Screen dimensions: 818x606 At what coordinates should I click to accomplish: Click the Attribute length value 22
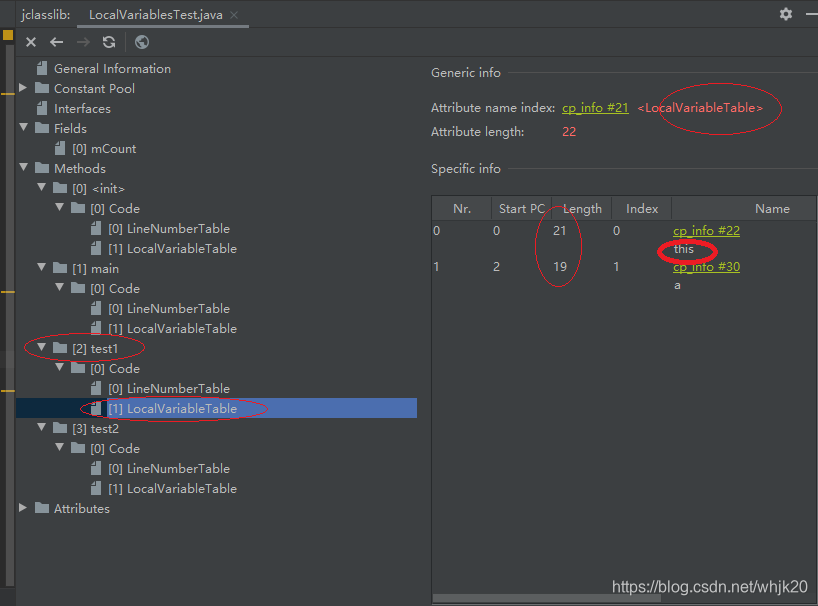click(x=569, y=132)
